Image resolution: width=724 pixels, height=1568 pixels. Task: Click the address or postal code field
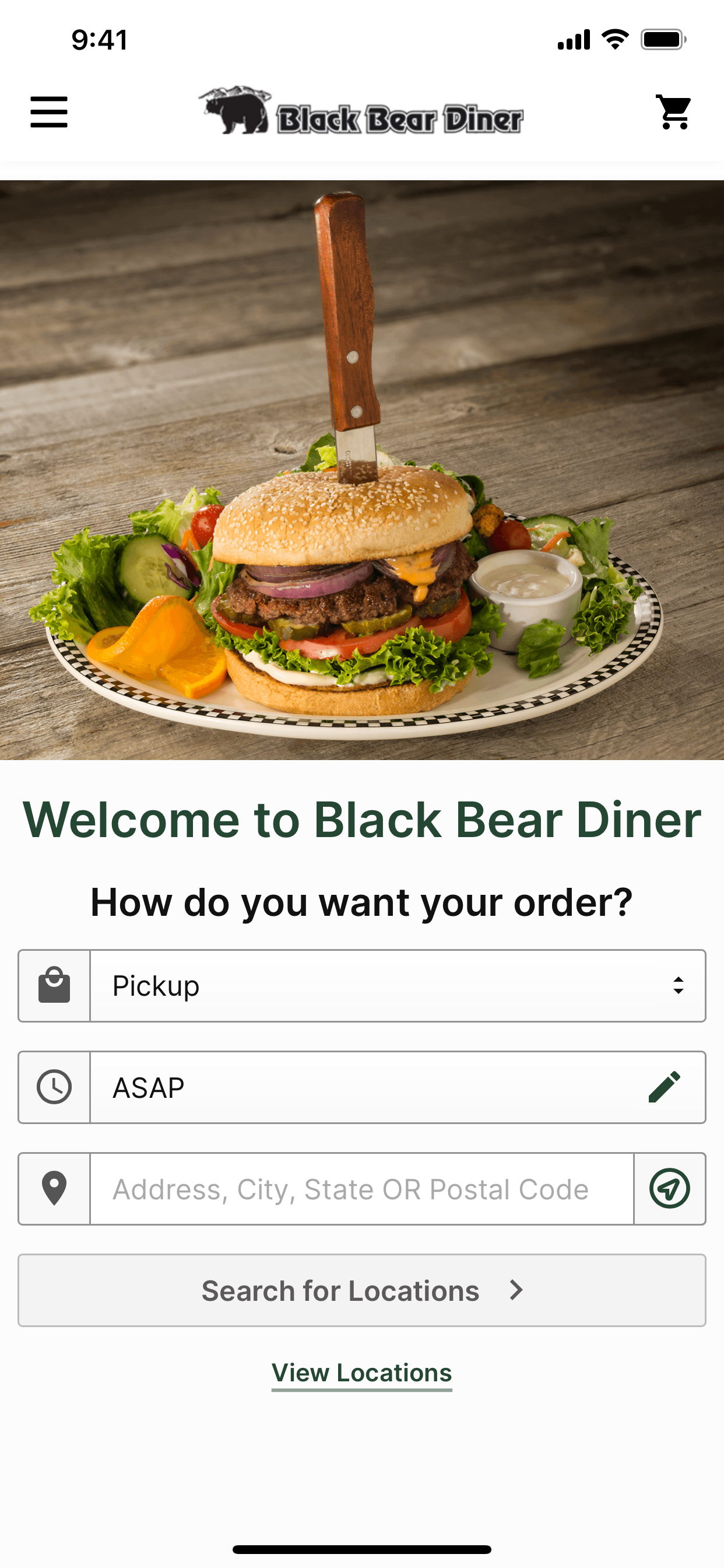click(x=362, y=1189)
